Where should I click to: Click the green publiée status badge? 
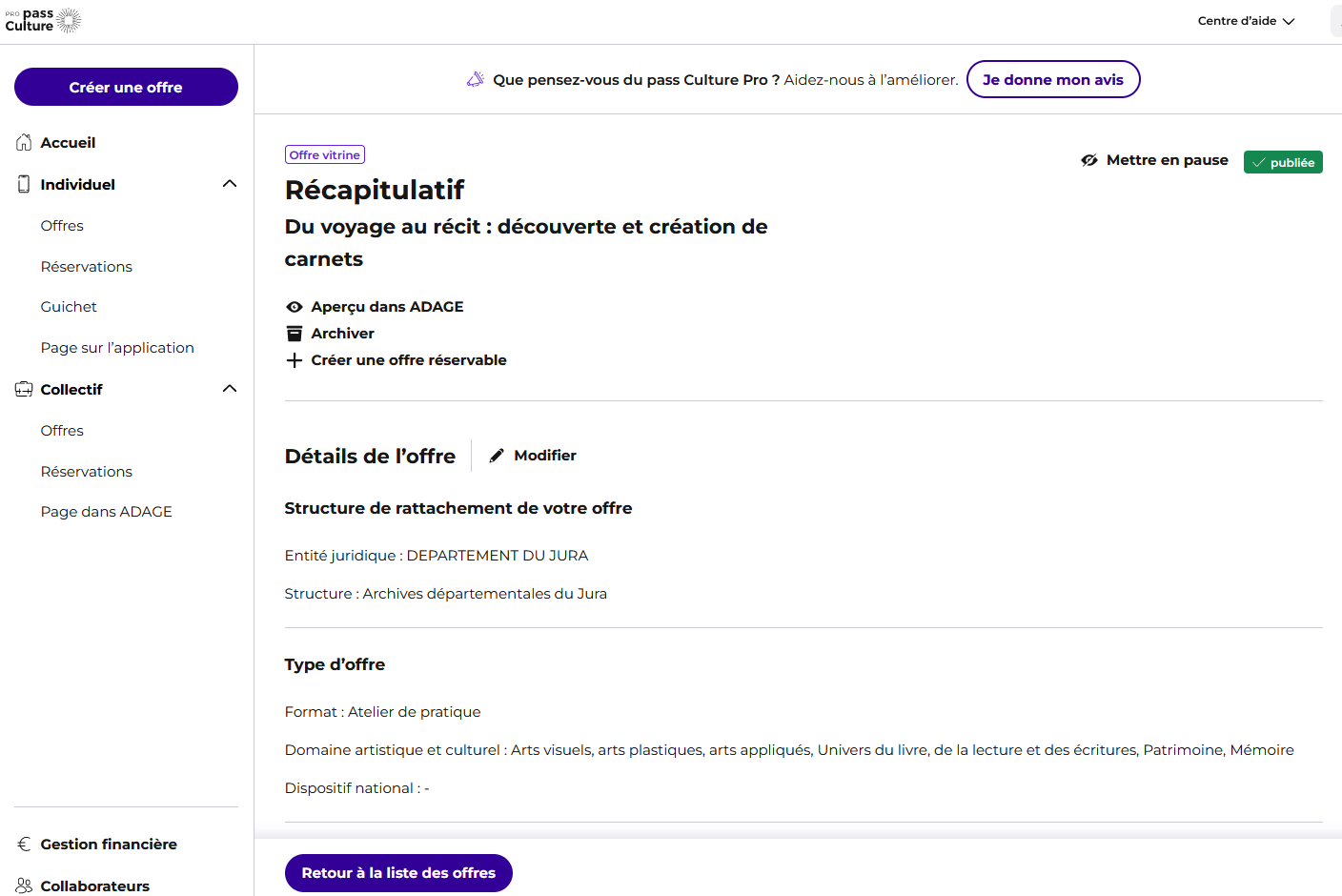(x=1283, y=162)
